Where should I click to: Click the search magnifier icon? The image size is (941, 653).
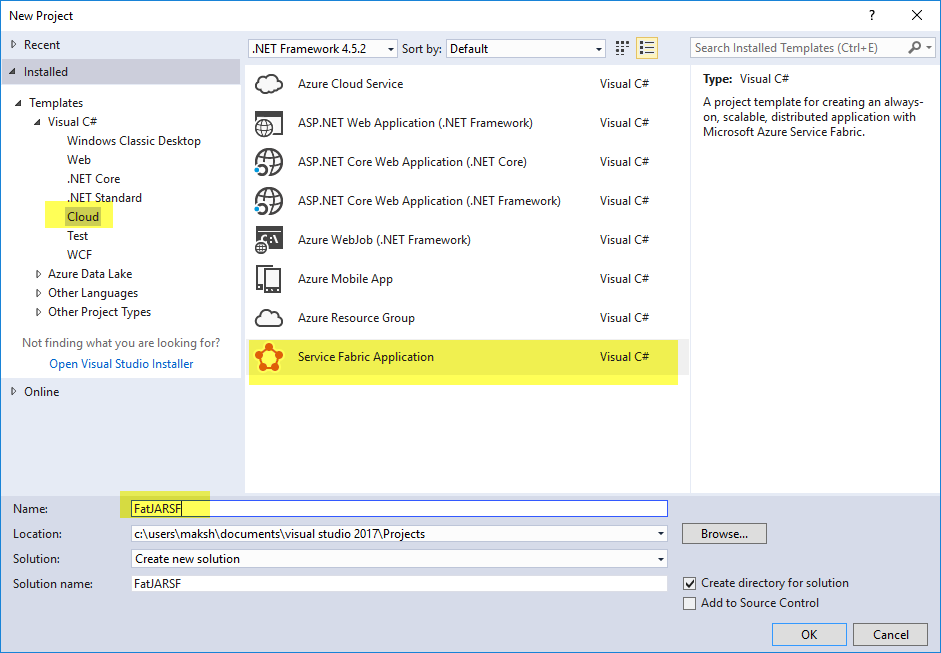[915, 47]
